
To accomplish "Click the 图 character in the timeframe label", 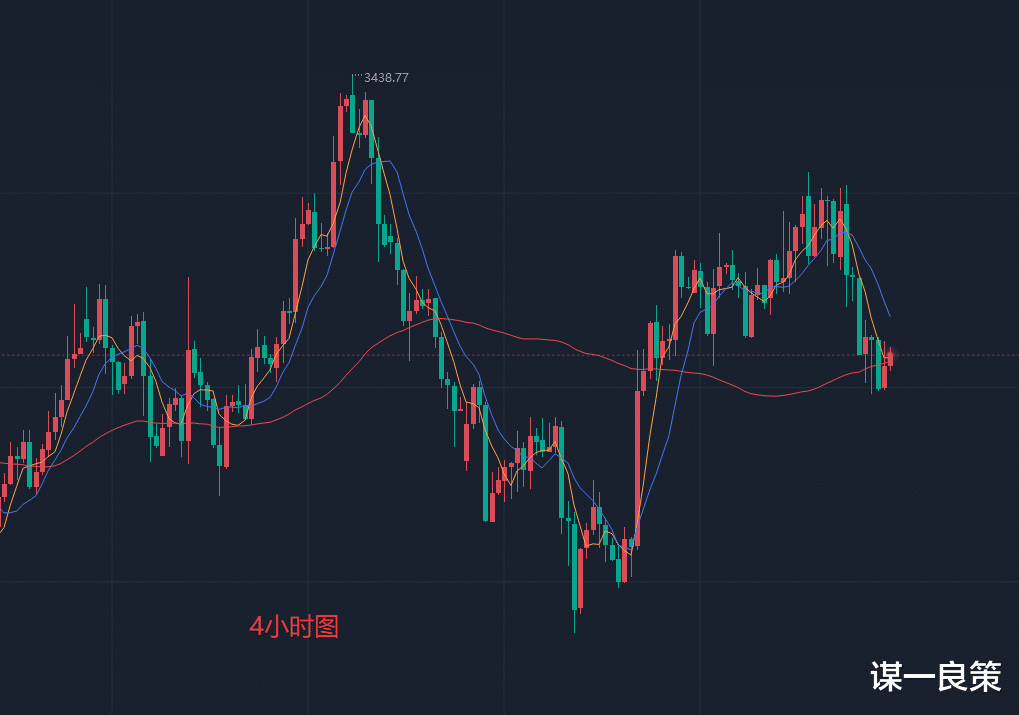I will coord(327,627).
